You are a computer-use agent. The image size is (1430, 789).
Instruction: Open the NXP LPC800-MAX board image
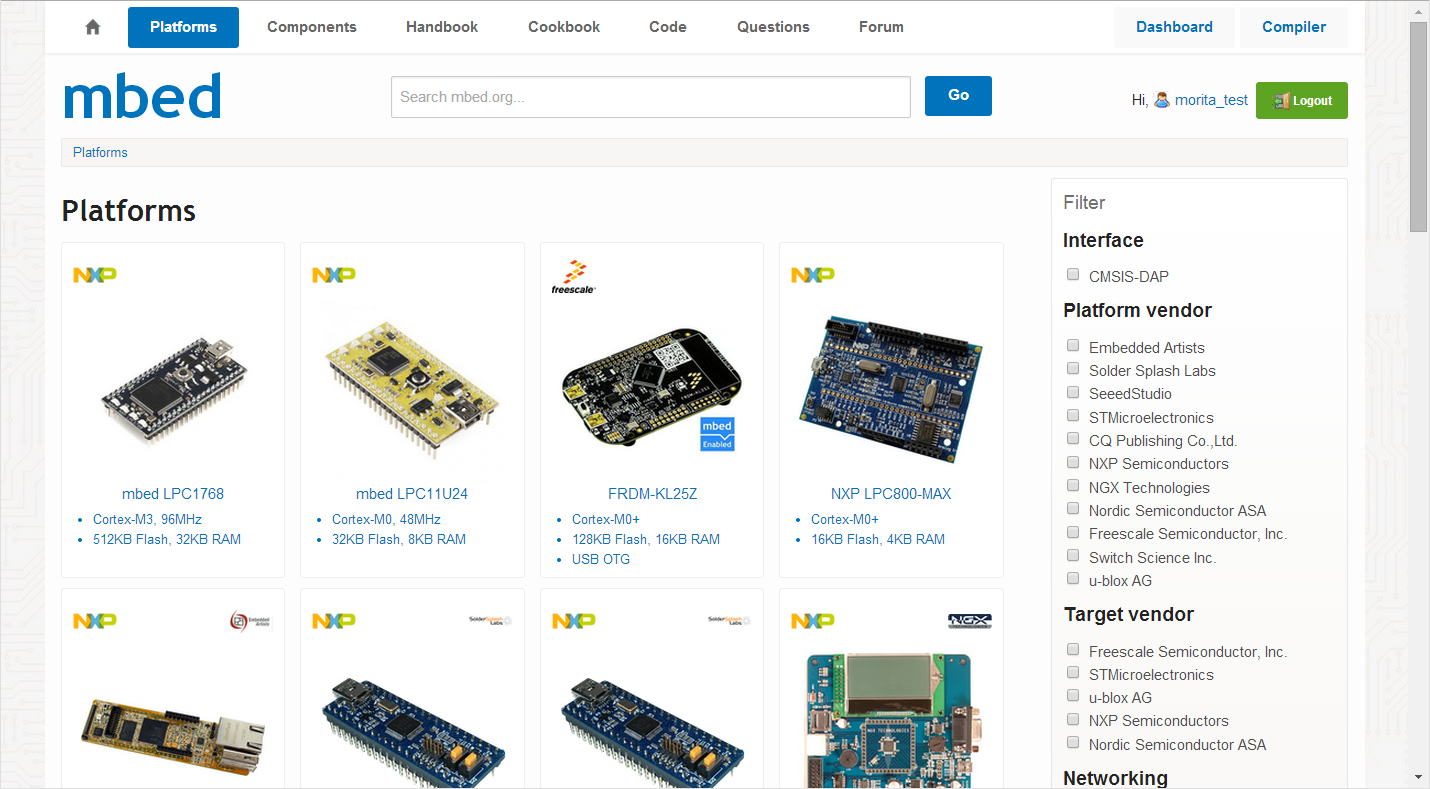click(x=891, y=389)
